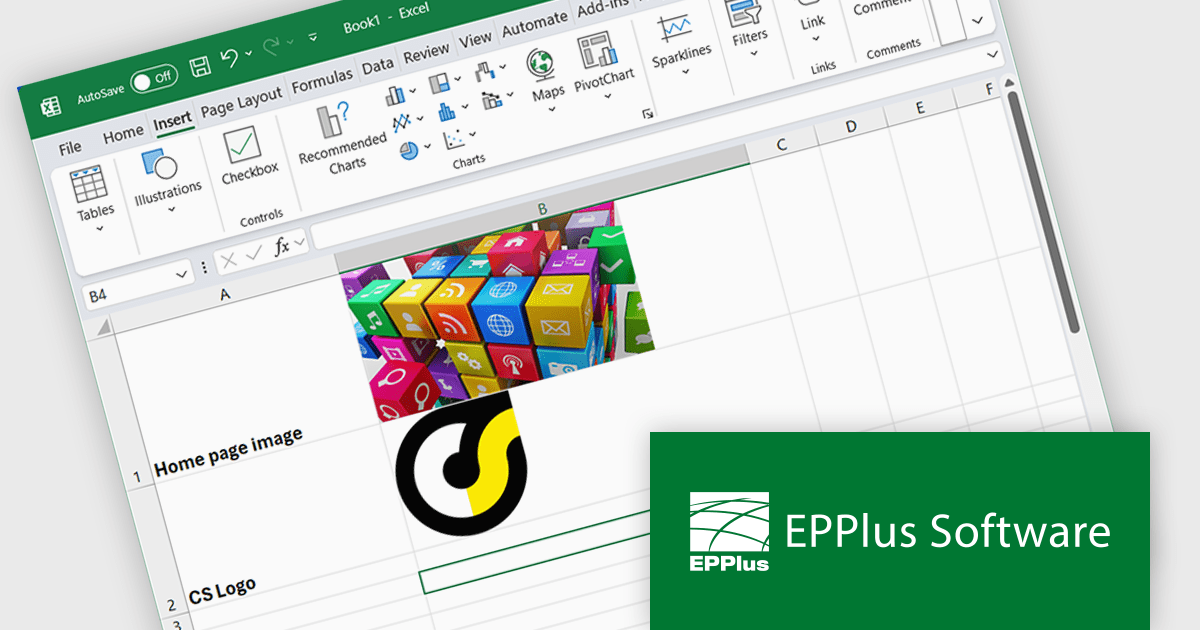Click the Tables grid icon
Image resolution: width=1200 pixels, height=630 pixels.
pyautogui.click(x=90, y=183)
